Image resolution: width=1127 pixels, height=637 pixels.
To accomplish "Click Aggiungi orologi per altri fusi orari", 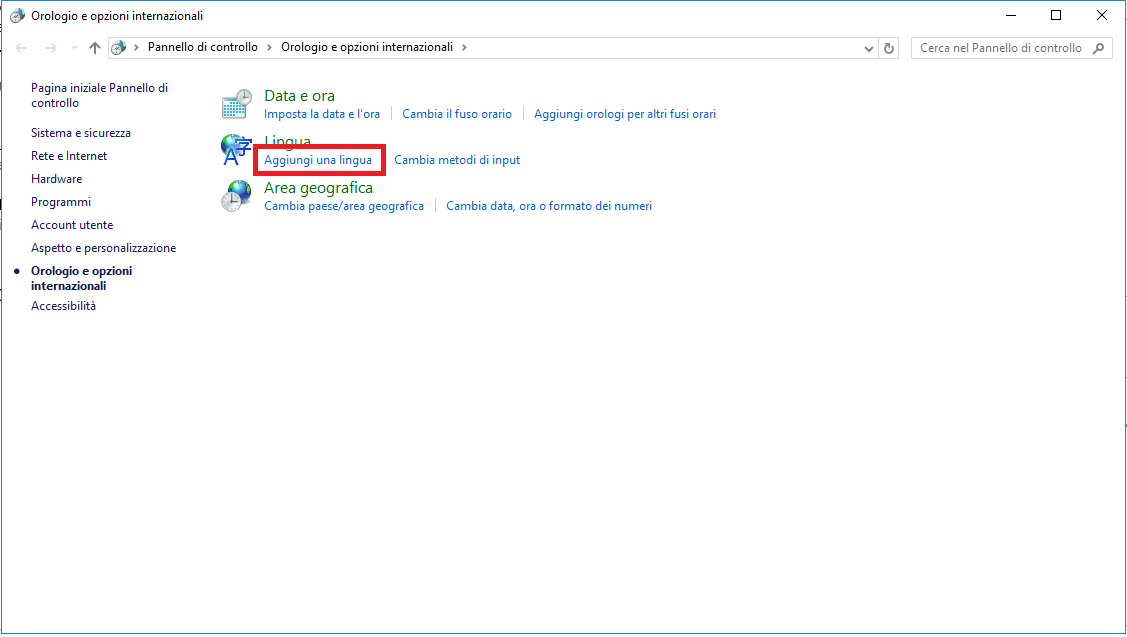I will [625, 114].
